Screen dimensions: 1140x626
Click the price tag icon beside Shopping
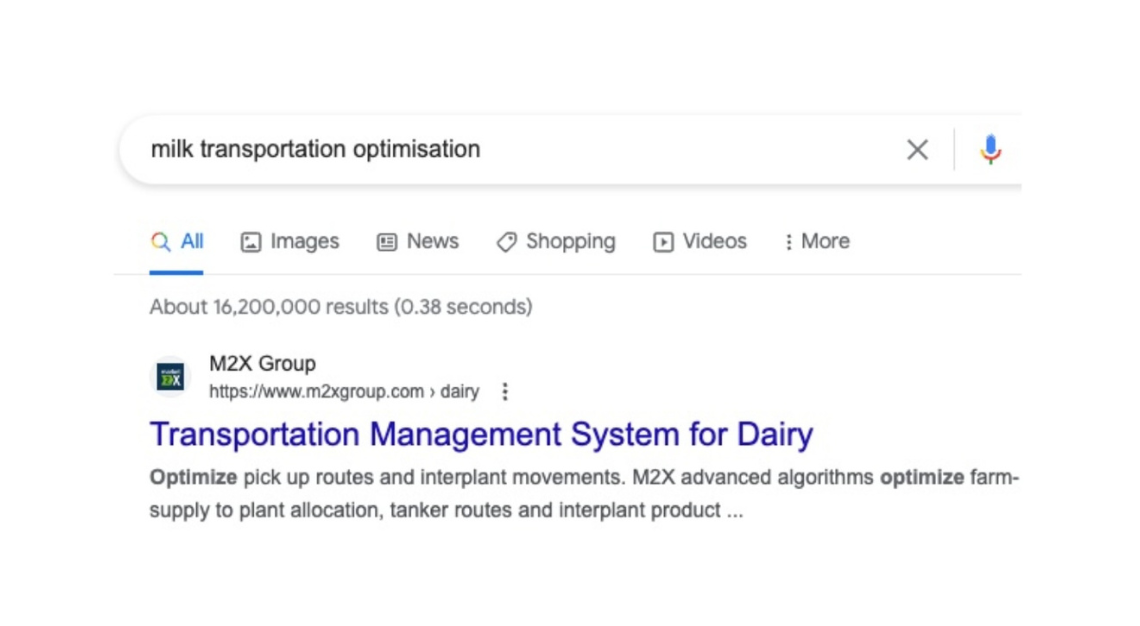coord(507,242)
